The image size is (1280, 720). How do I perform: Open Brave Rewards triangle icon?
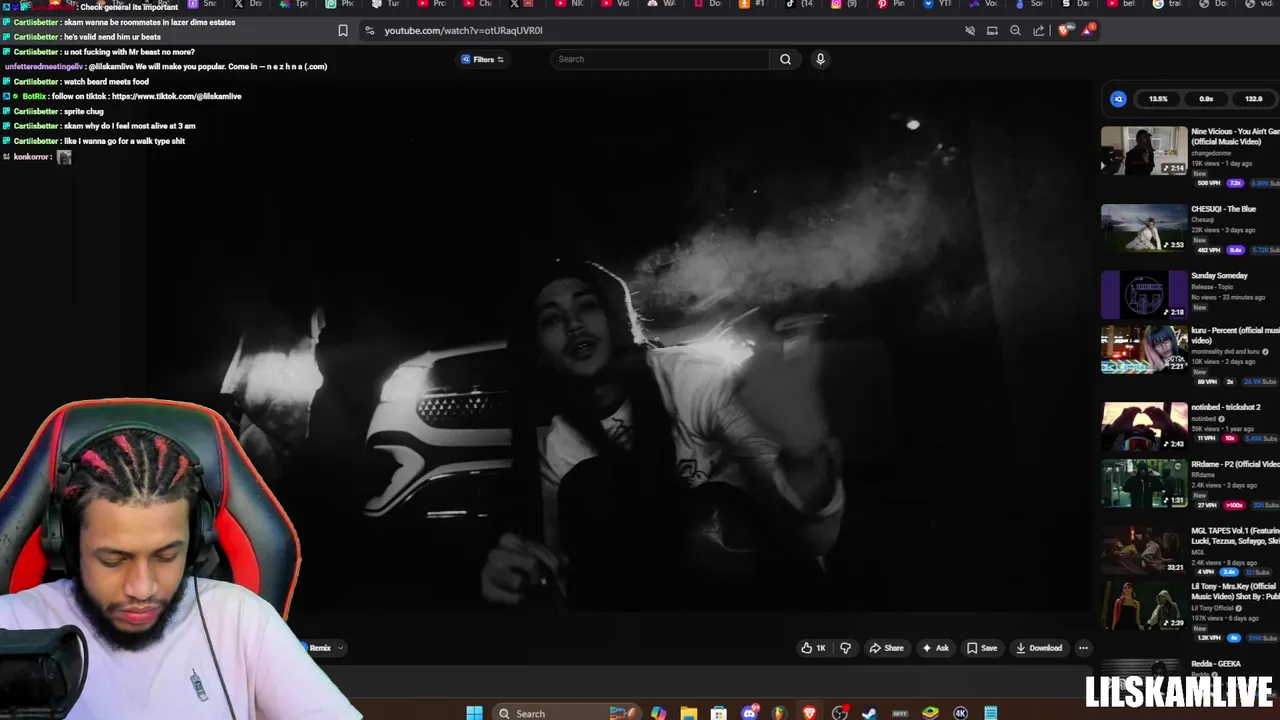click(x=1087, y=30)
